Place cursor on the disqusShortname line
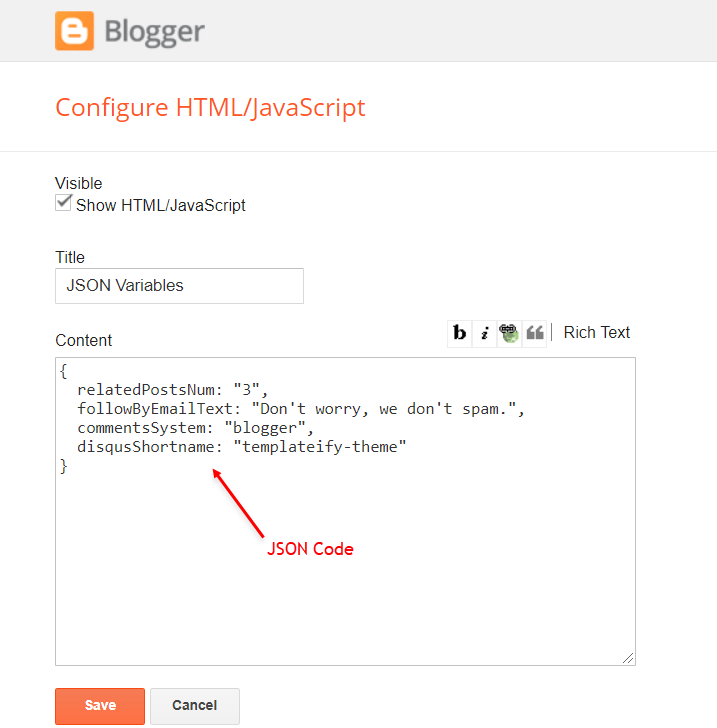Image resolution: width=717 pixels, height=728 pixels. pyautogui.click(x=241, y=447)
